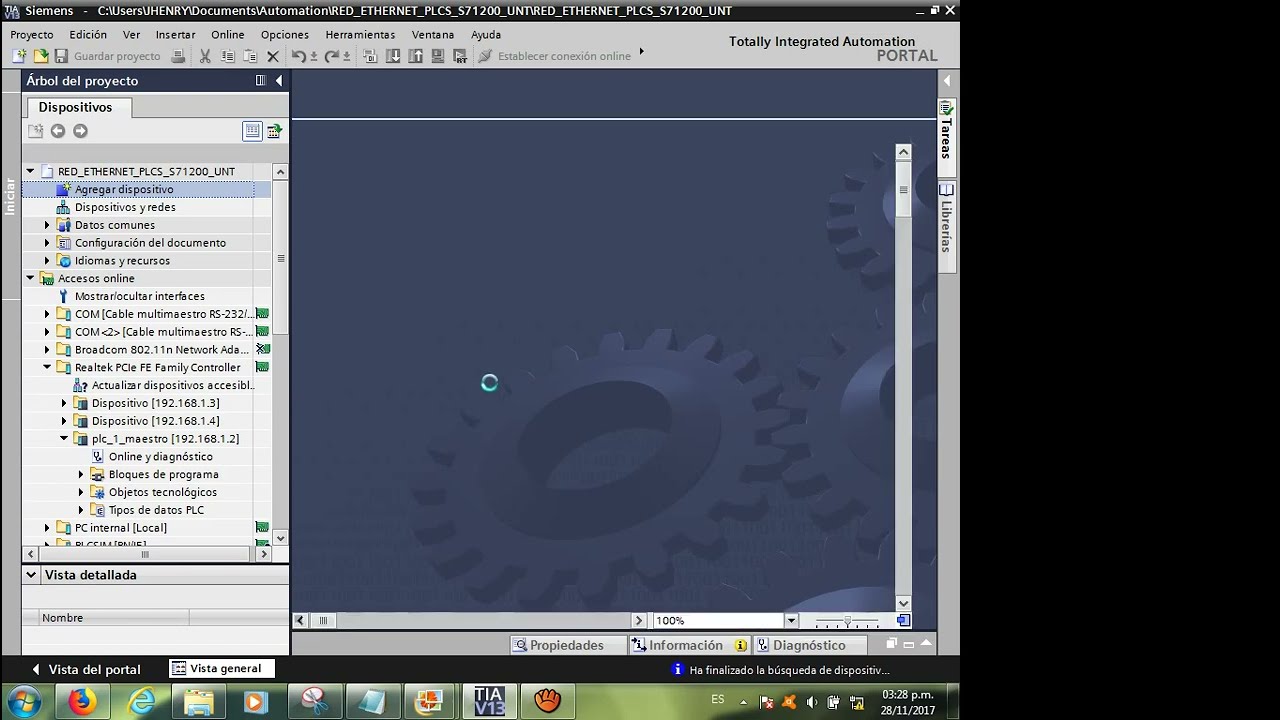Click the project tree forward arrow
The height and width of the screenshot is (720, 1280).
click(80, 131)
